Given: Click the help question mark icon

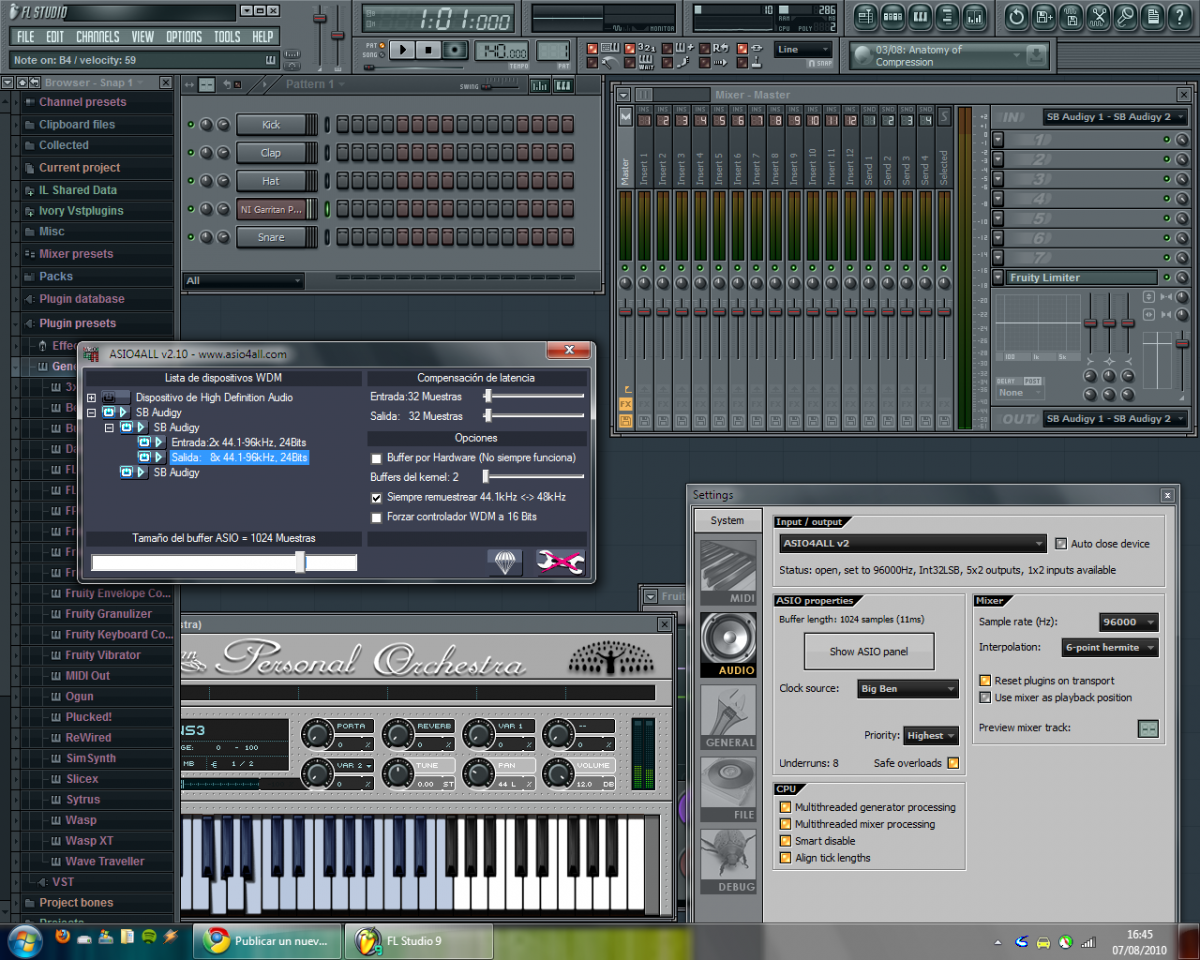Looking at the screenshot, I should 1179,16.
